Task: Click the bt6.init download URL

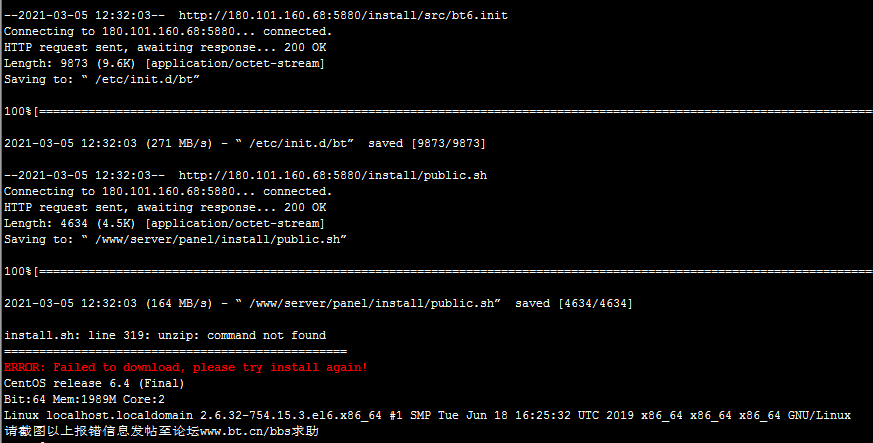Action: pyautogui.click(x=343, y=16)
